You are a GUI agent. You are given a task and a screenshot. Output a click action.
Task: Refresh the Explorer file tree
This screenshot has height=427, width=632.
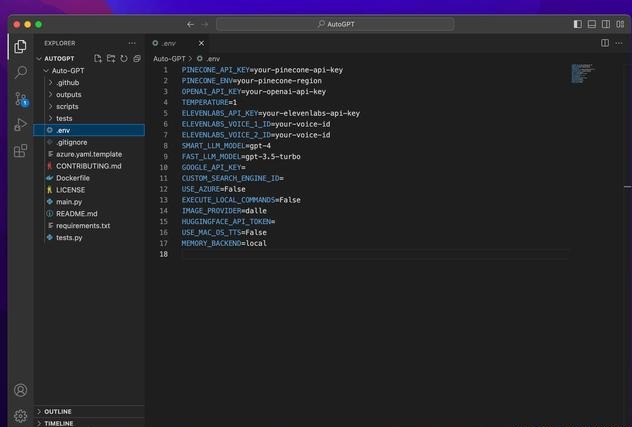(124, 59)
